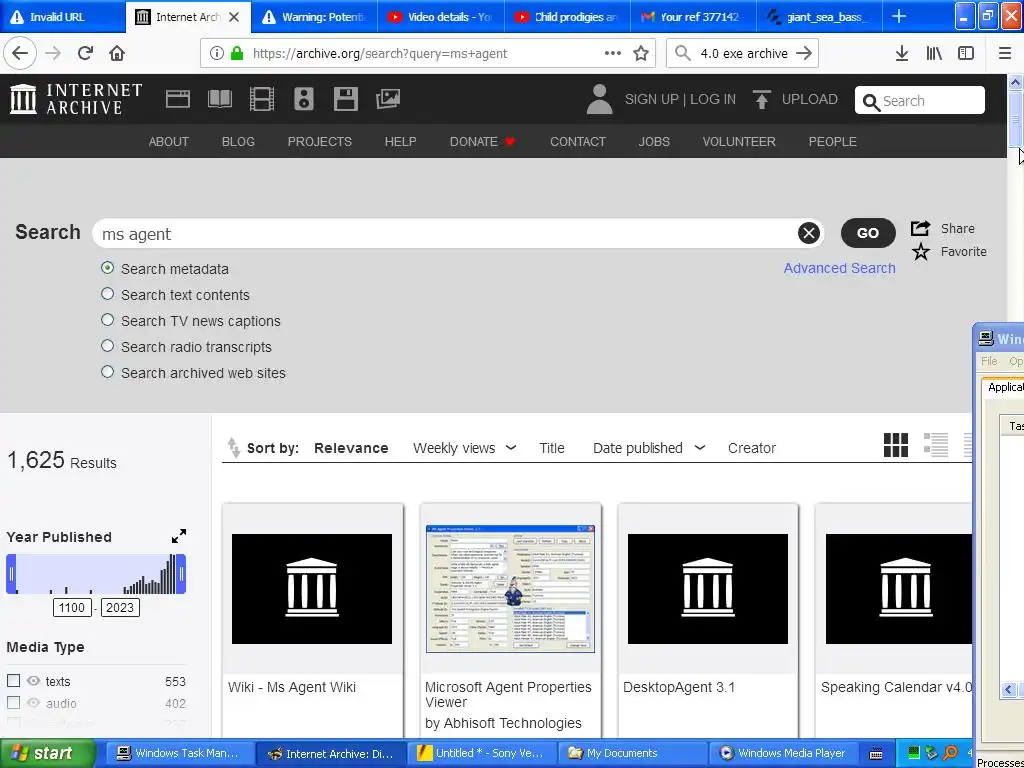Open the Firefox downloads arrow icon
This screenshot has height=768, width=1024.
tap(902, 54)
